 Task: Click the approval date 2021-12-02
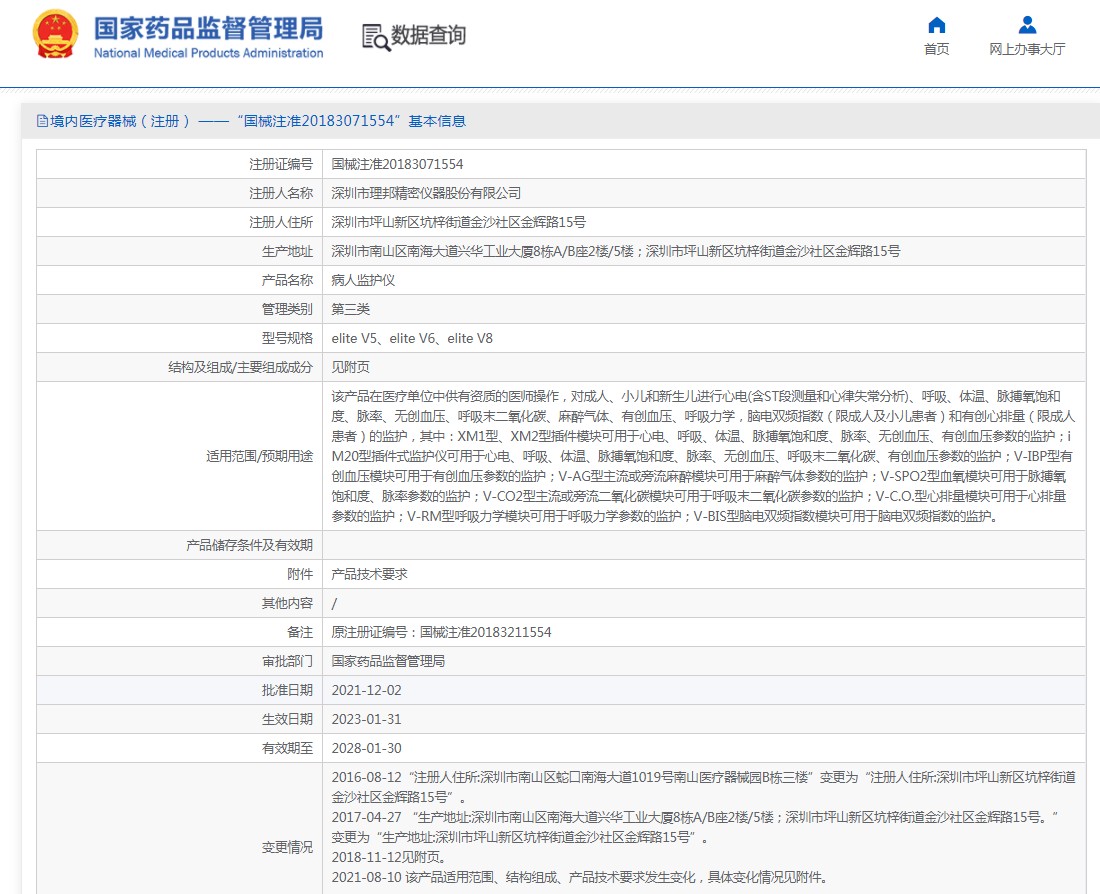(x=365, y=690)
